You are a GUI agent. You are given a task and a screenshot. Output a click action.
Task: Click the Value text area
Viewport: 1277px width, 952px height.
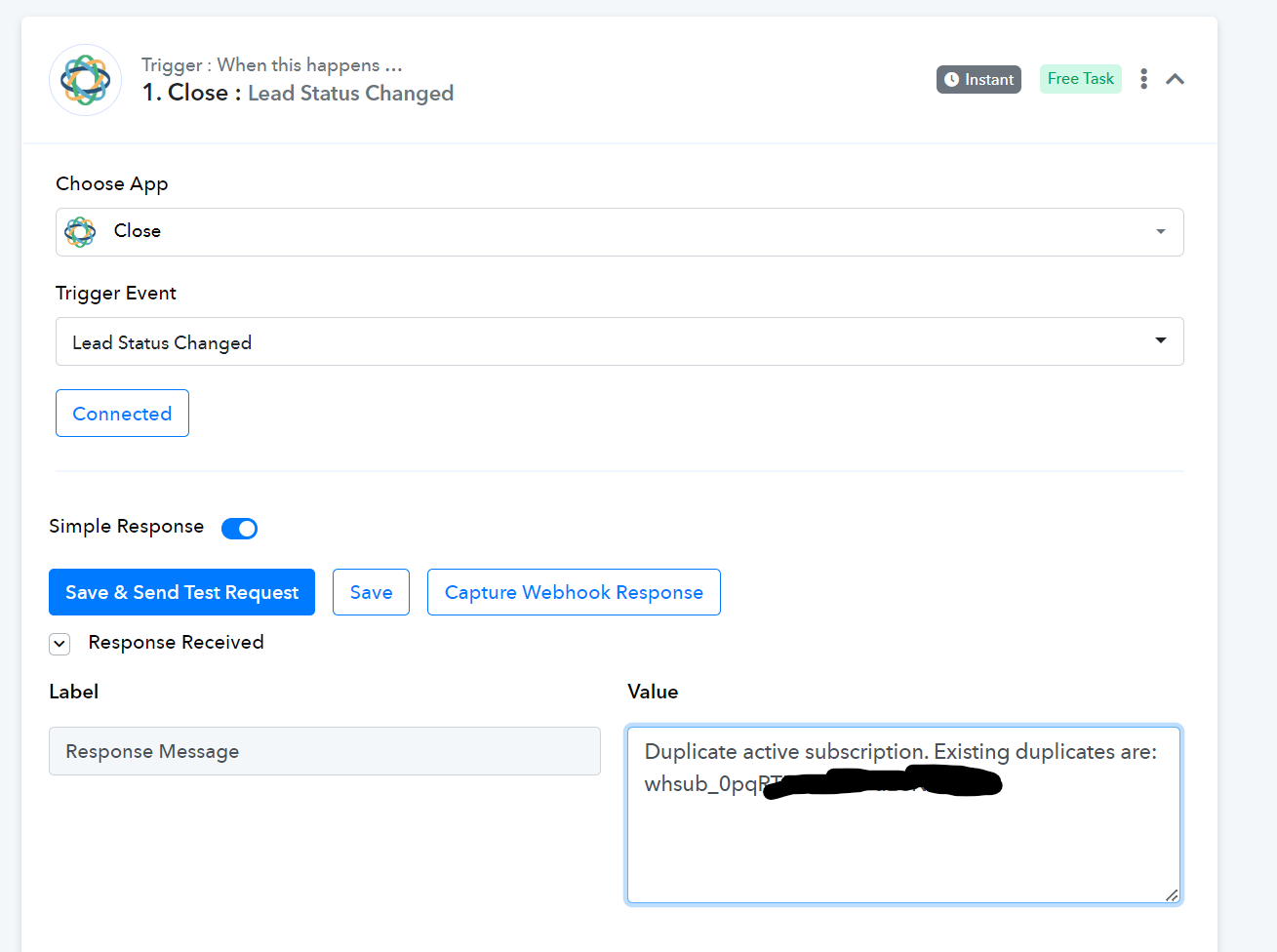click(x=903, y=814)
